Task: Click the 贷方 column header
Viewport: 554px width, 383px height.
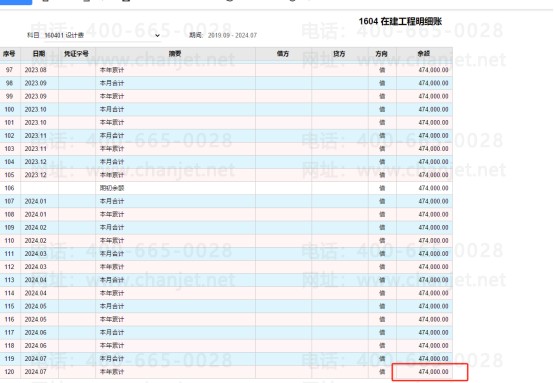Action: point(339,54)
